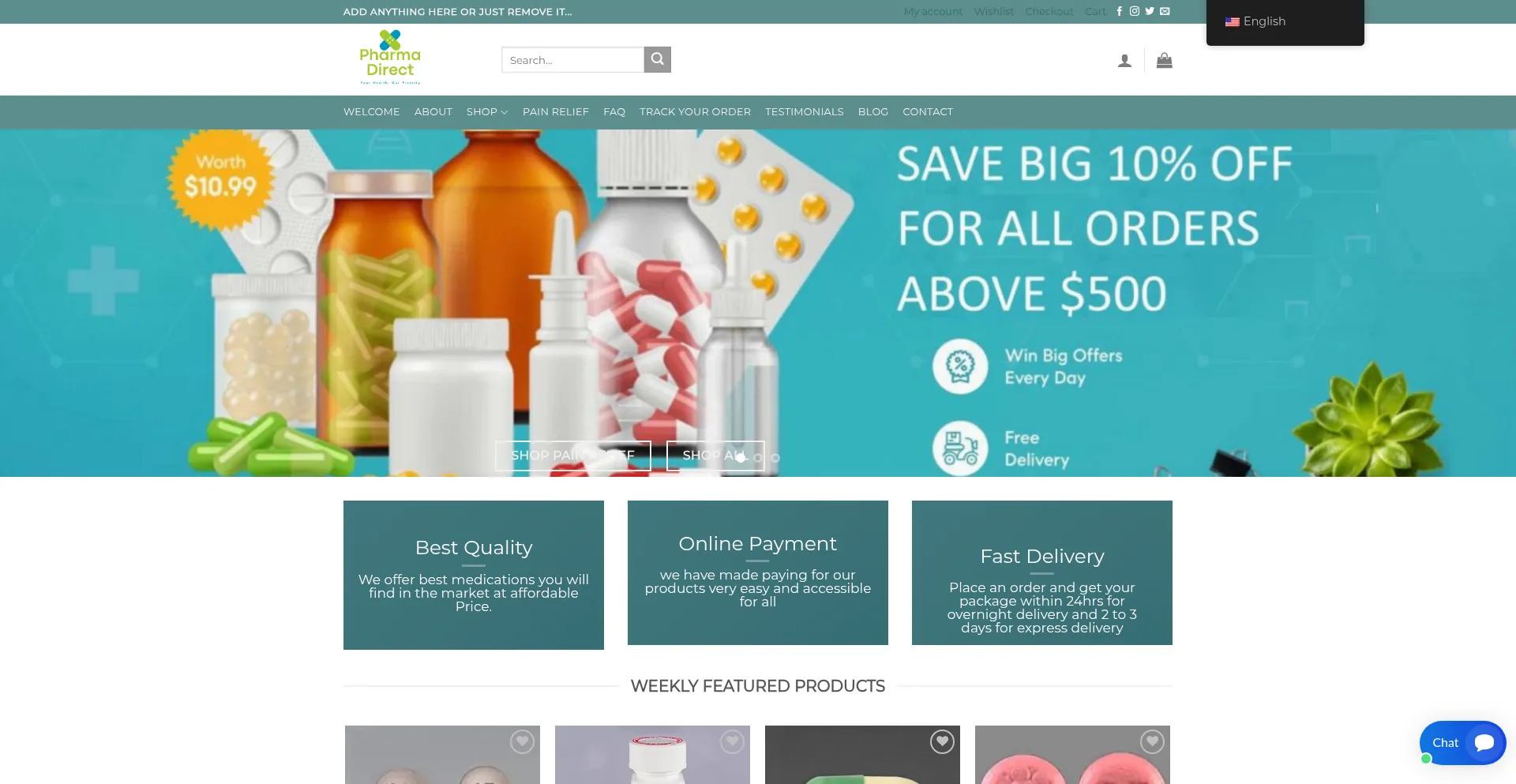Viewport: 1516px width, 784px height.
Task: Focus the Search input field
Action: tap(572, 60)
